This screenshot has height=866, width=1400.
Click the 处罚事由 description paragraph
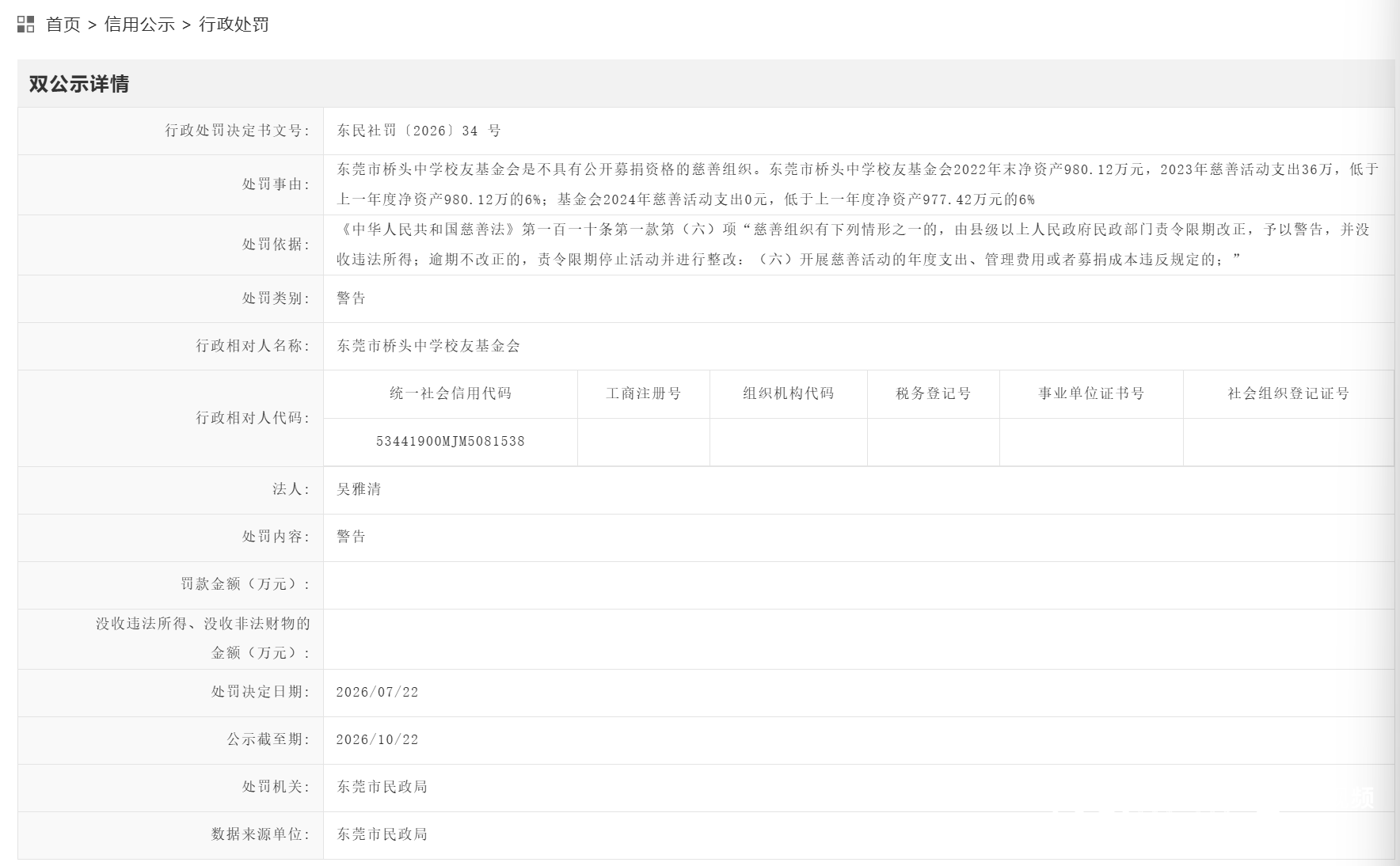tap(858, 184)
